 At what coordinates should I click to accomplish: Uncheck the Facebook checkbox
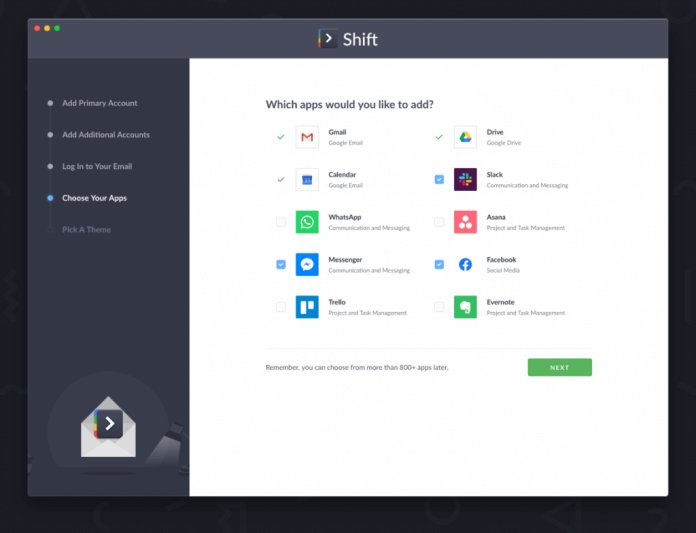(439, 265)
